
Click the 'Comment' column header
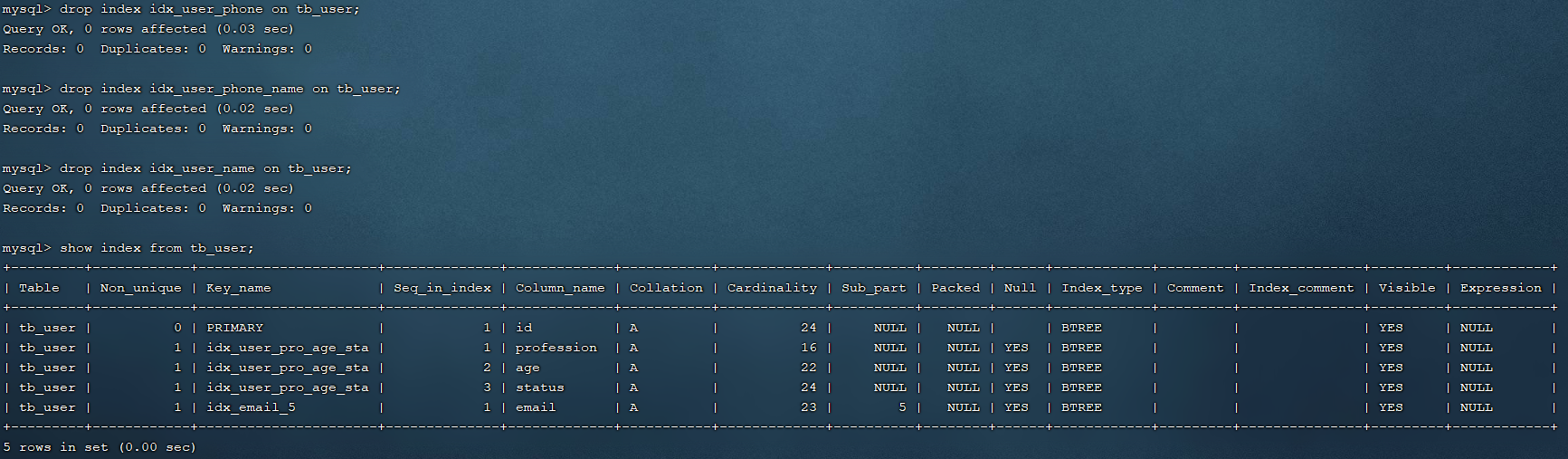click(1194, 288)
